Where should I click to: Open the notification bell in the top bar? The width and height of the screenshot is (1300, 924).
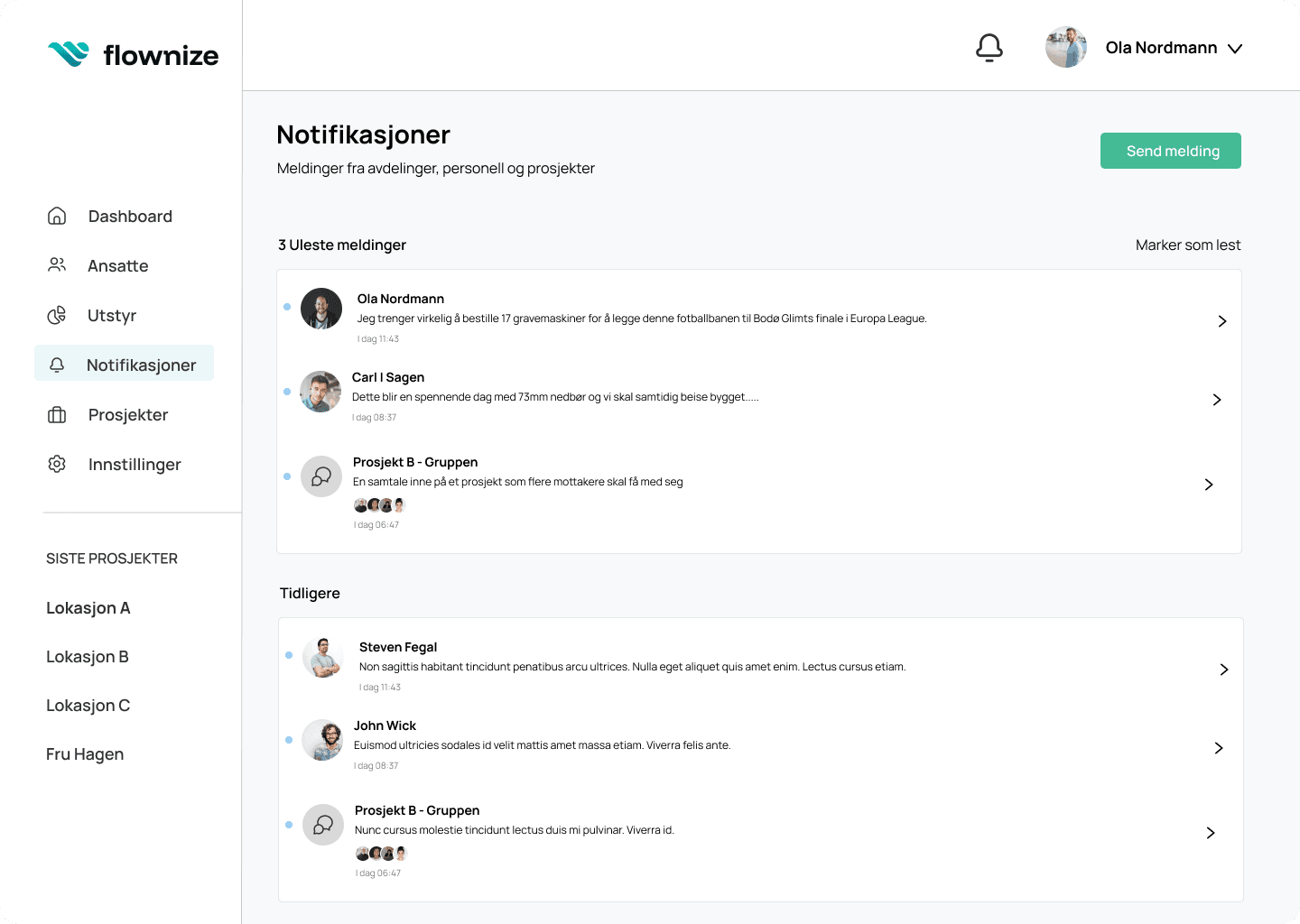[989, 47]
